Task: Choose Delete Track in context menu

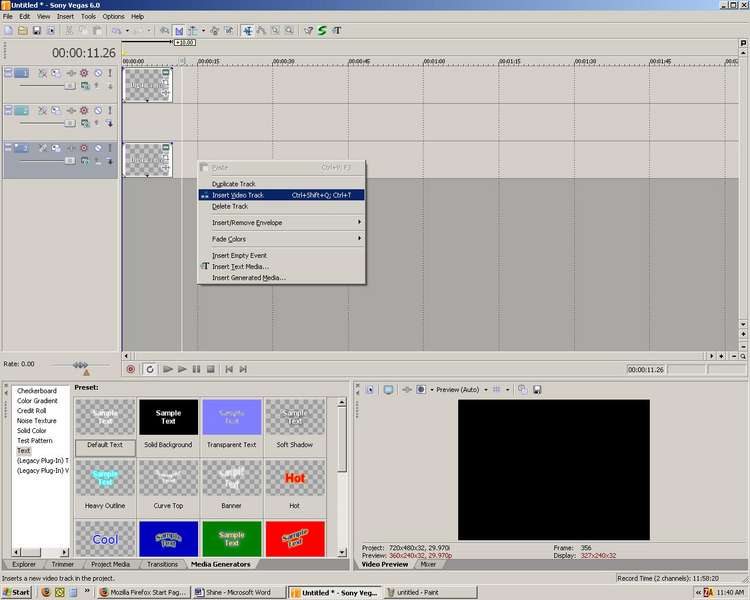Action: click(x=281, y=206)
